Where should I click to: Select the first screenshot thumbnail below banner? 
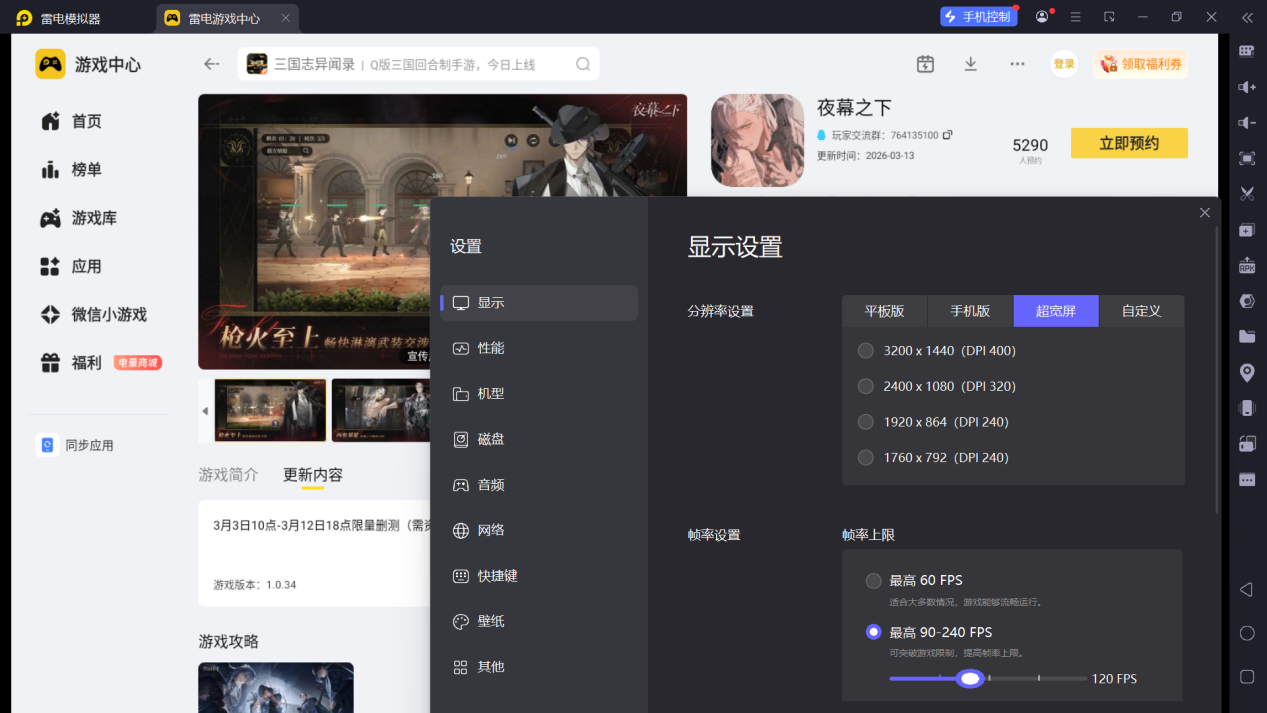click(x=270, y=410)
